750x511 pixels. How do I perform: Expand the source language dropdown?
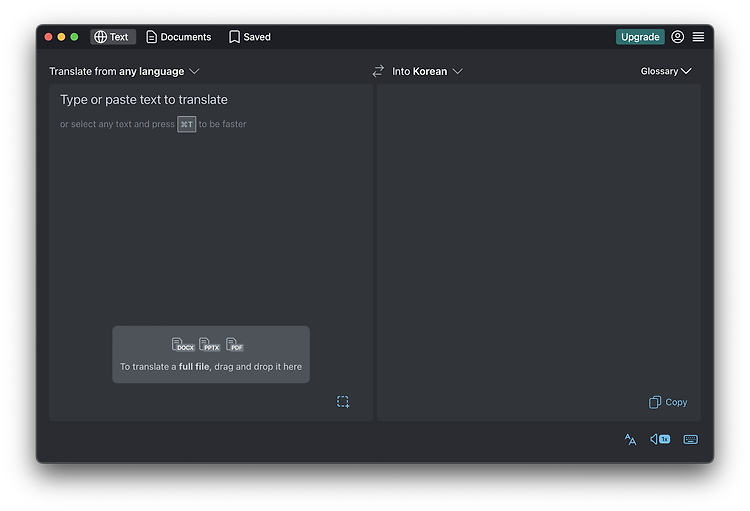(x=124, y=71)
